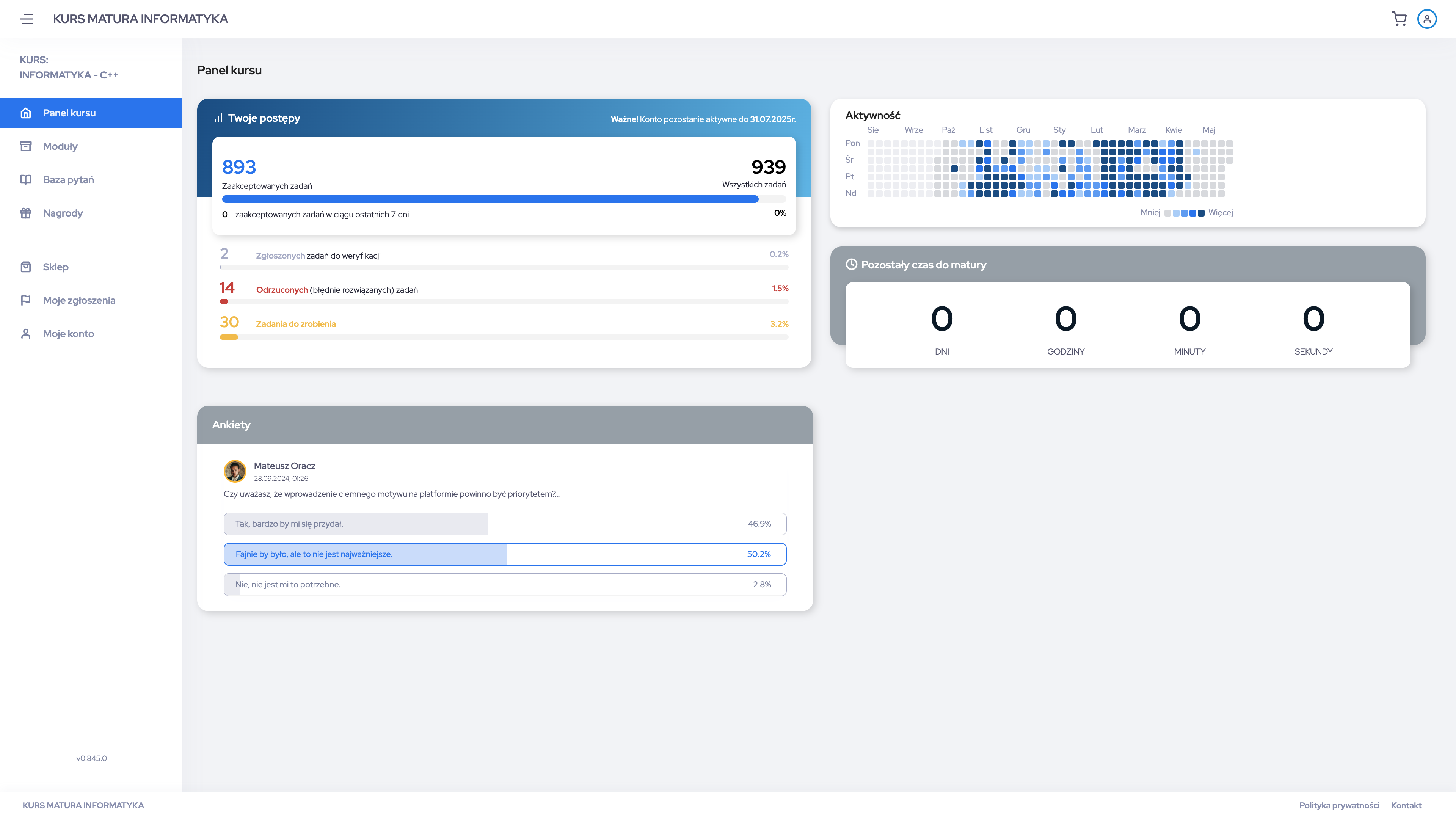The height and width of the screenshot is (819, 1456).
Task: Click the poll question about ciemnego motywu
Action: (x=392, y=494)
